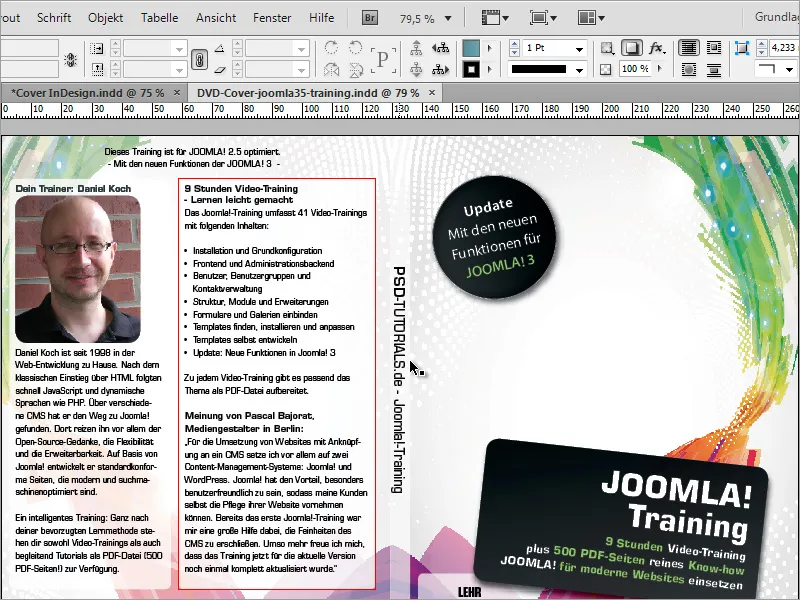Open the corner shape dropdown
Screen dimensions: 800x600
click(x=790, y=69)
